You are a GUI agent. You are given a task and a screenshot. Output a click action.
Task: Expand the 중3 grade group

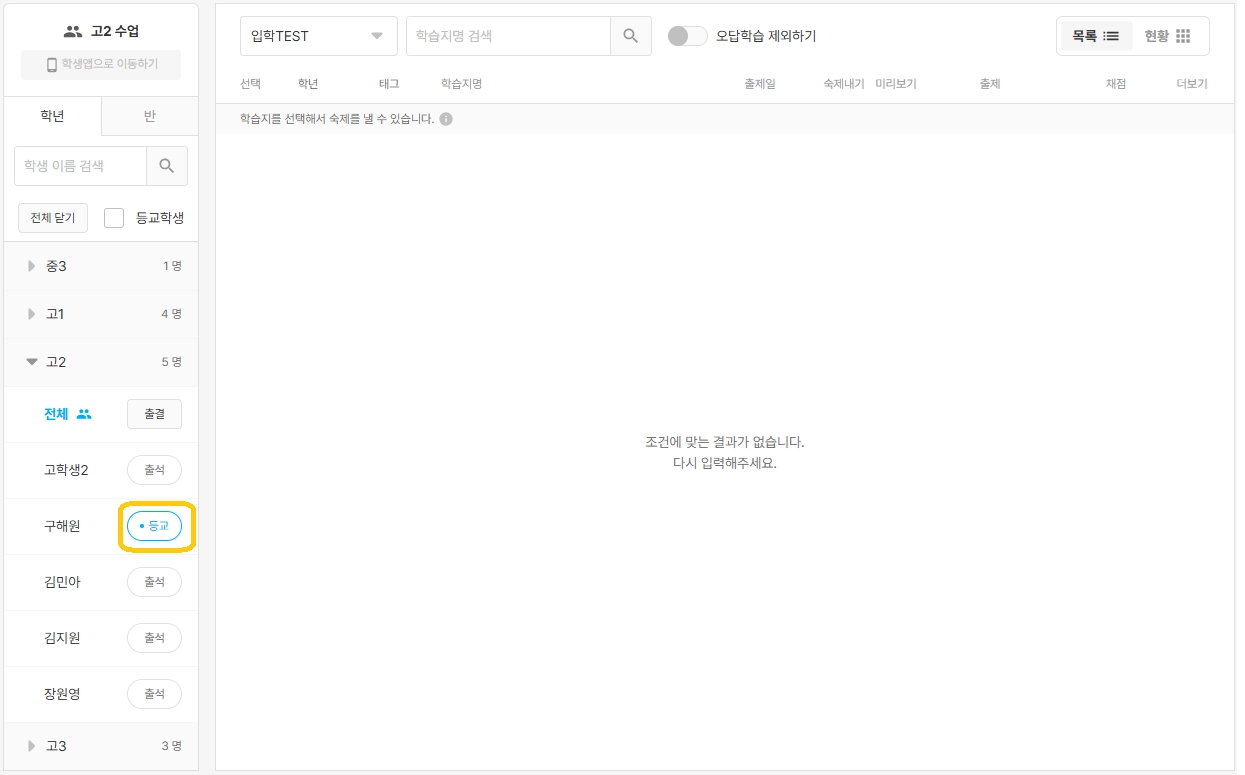101,266
